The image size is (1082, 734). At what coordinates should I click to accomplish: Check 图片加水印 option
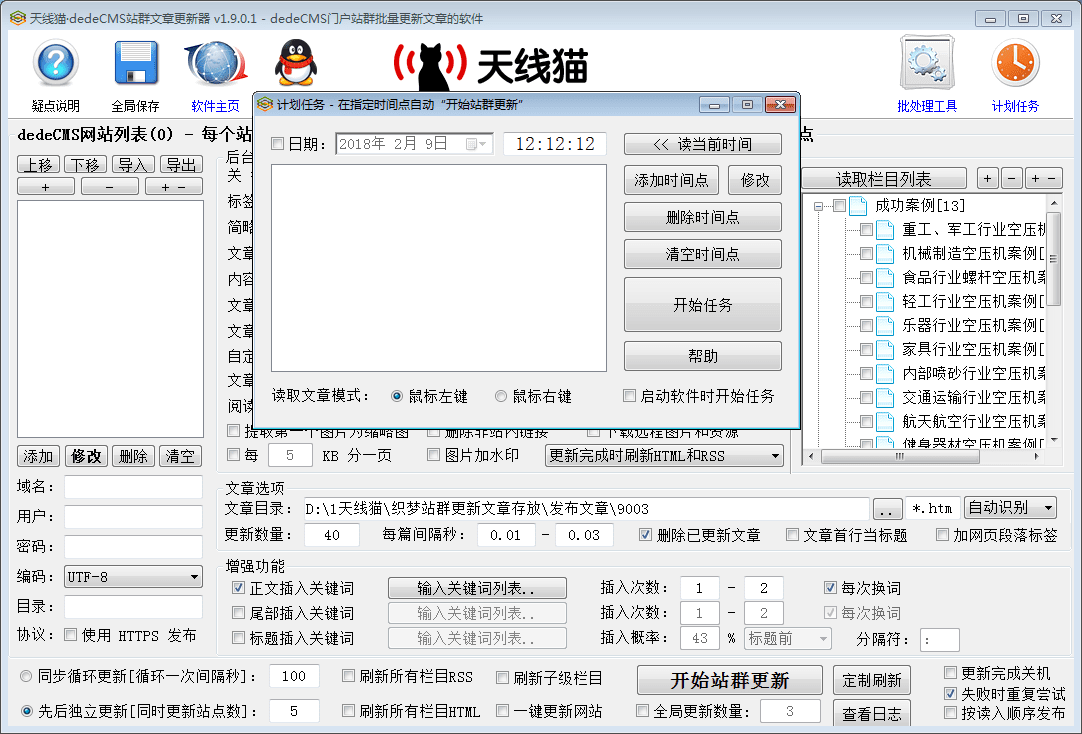pyautogui.click(x=433, y=455)
